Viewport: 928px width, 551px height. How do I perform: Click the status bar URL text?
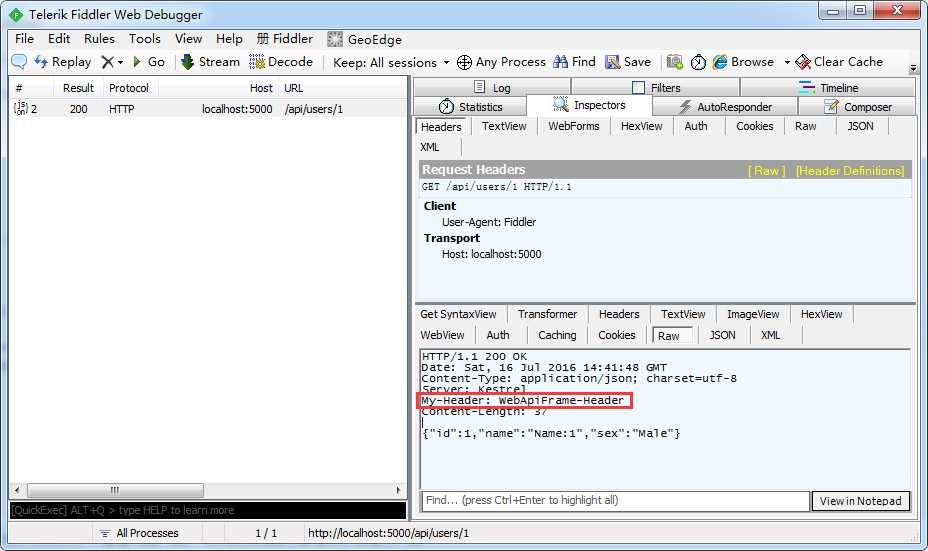tap(388, 533)
